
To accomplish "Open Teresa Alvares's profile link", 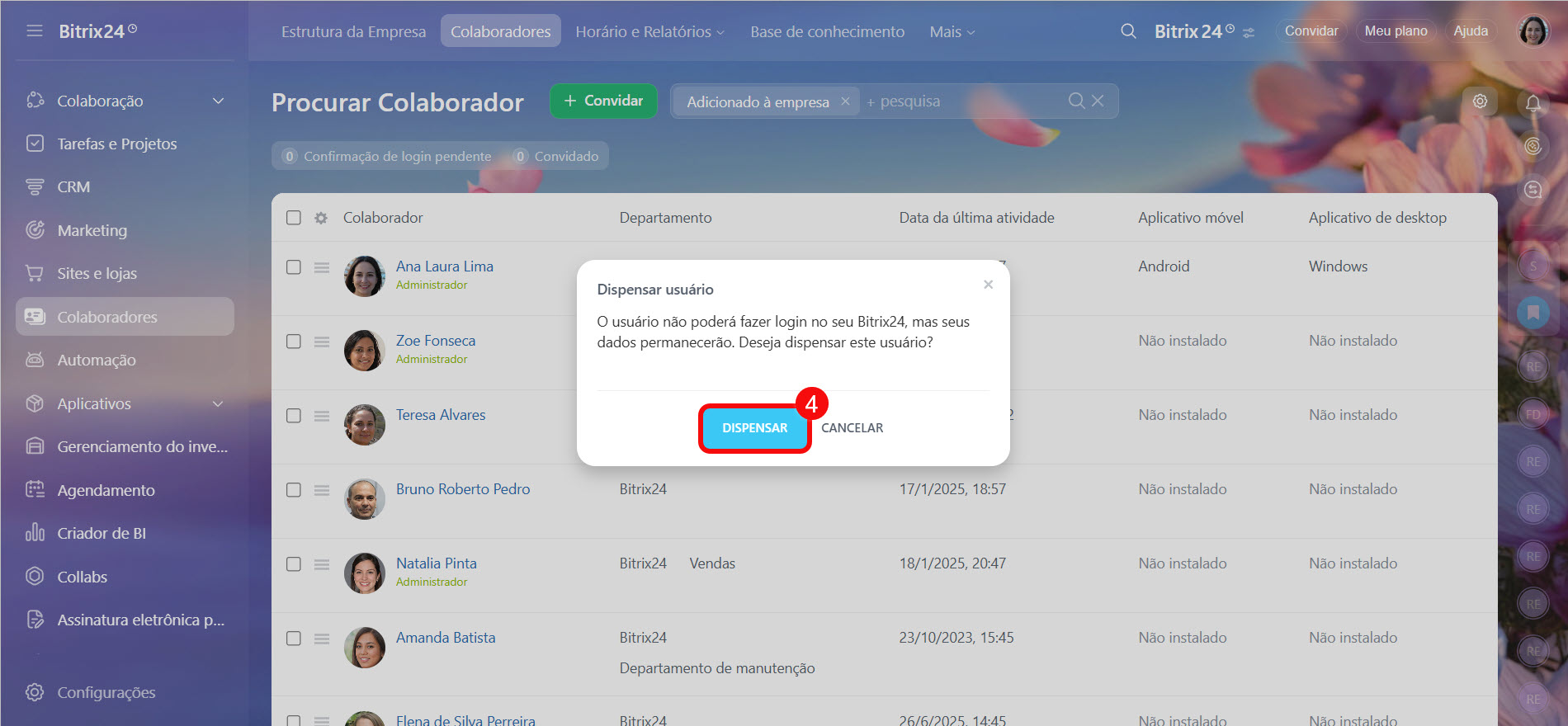I will [x=441, y=415].
